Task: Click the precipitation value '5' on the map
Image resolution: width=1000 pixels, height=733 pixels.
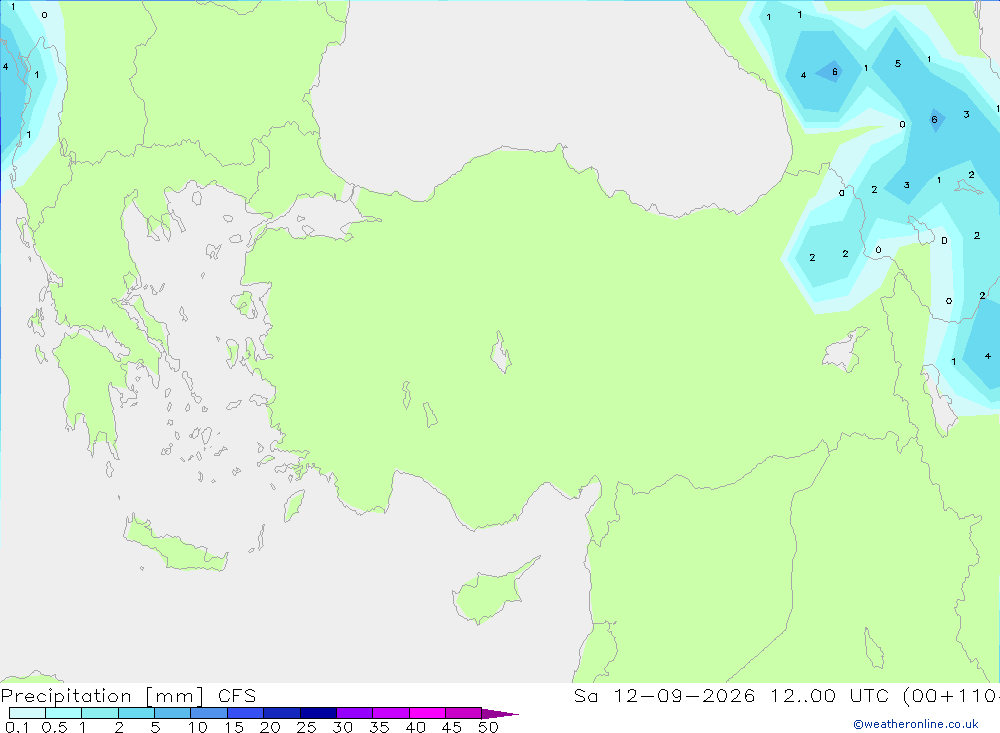Action: (x=898, y=64)
